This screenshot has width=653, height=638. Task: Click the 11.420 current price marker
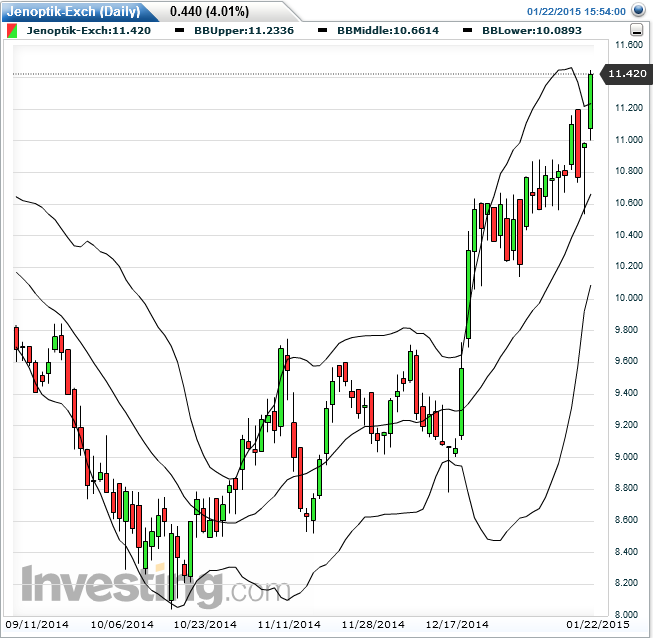(627, 74)
